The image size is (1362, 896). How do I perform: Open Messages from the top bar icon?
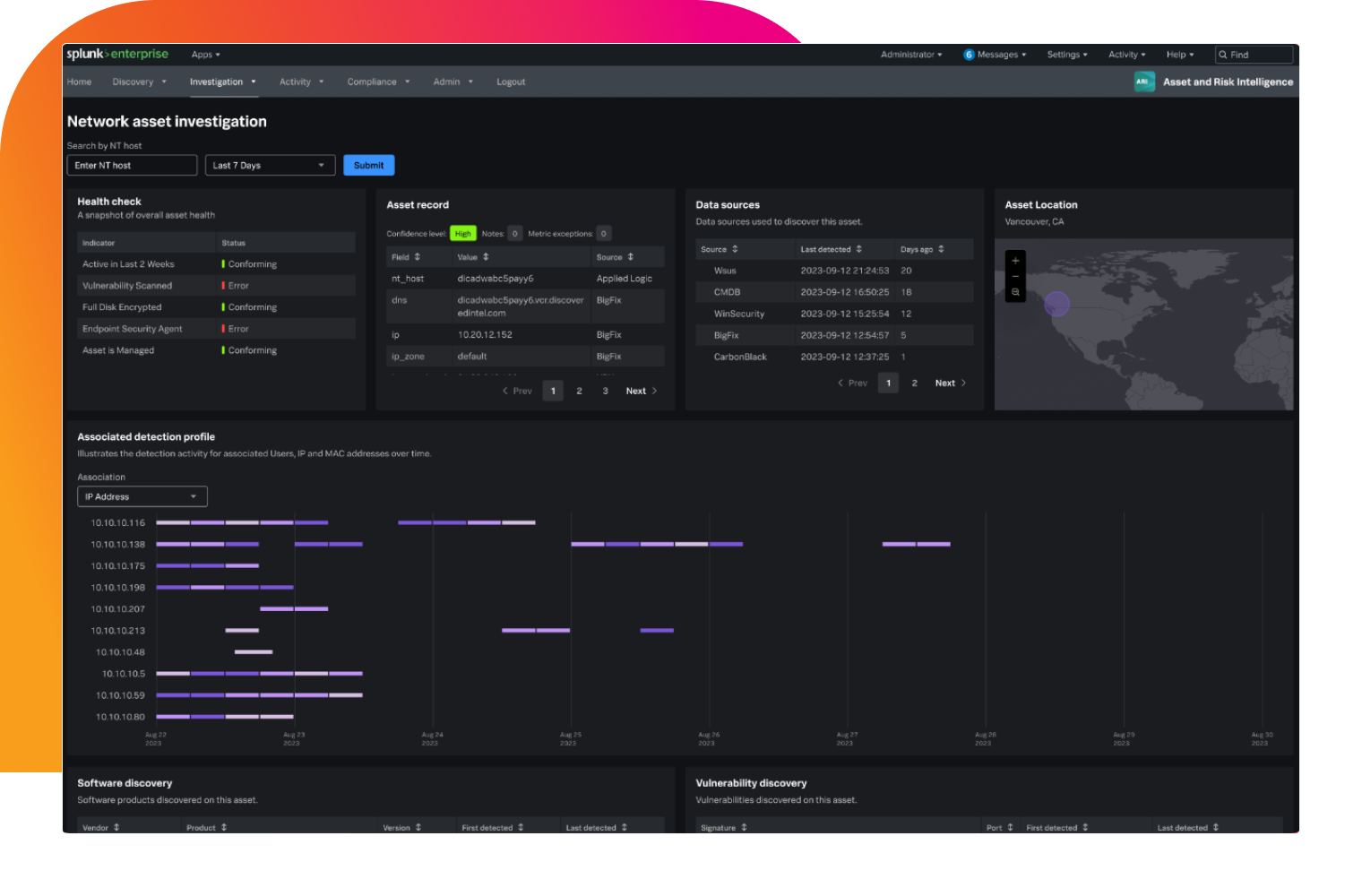coord(969,55)
